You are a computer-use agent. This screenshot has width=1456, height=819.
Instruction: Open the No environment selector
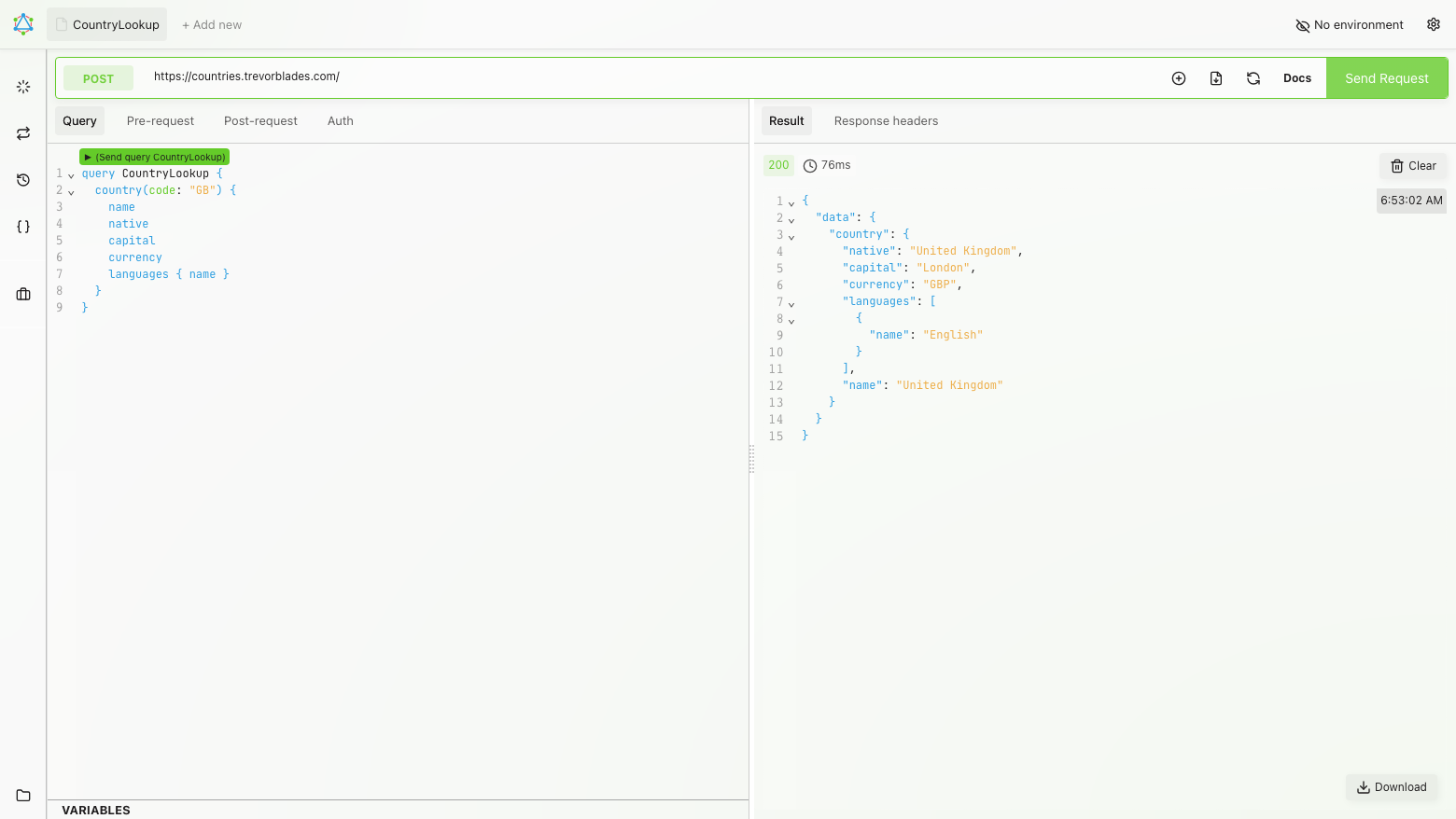1350,25
